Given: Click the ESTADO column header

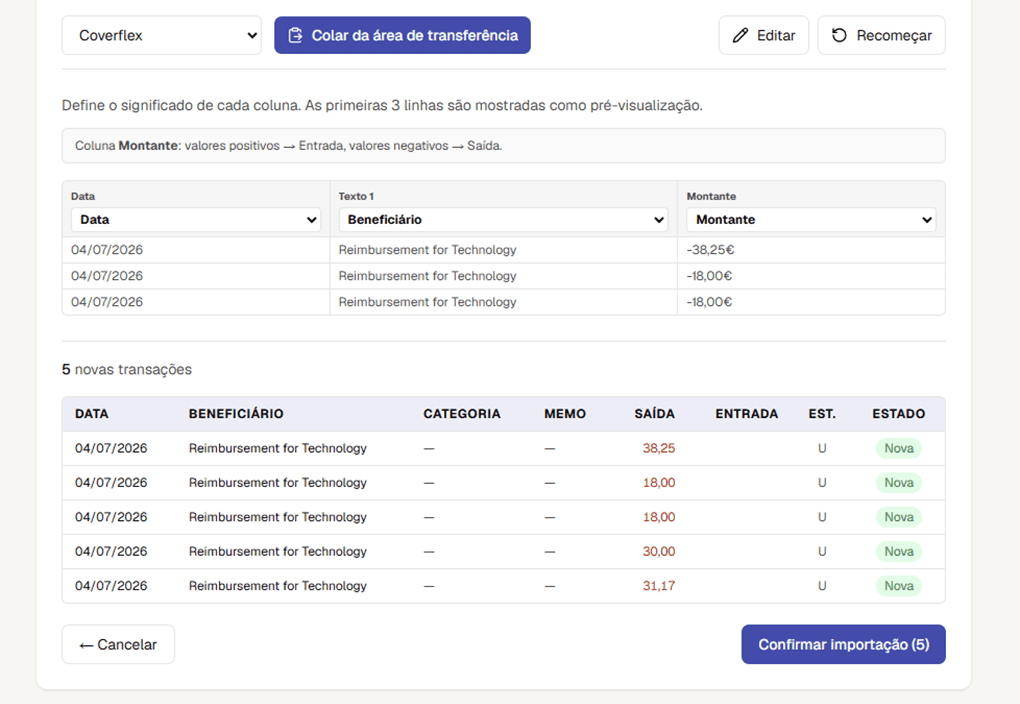Looking at the screenshot, I should tap(898, 414).
